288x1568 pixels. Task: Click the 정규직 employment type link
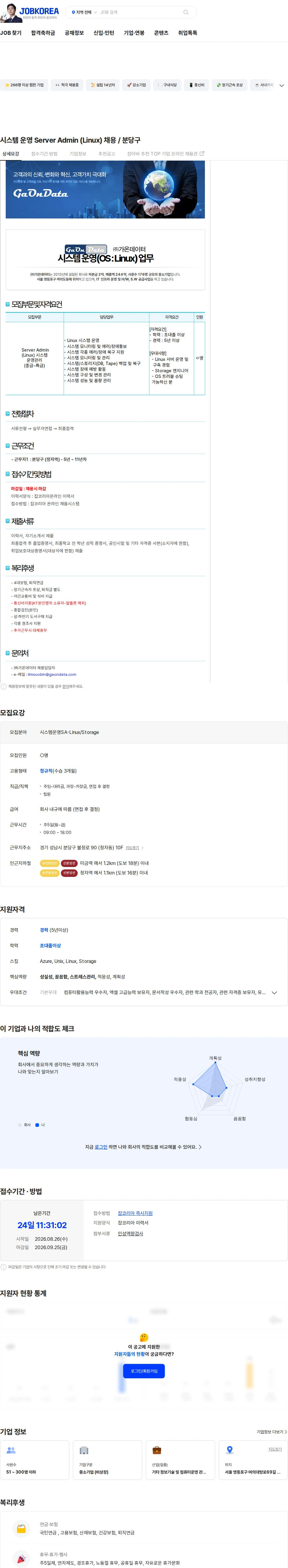(46, 771)
